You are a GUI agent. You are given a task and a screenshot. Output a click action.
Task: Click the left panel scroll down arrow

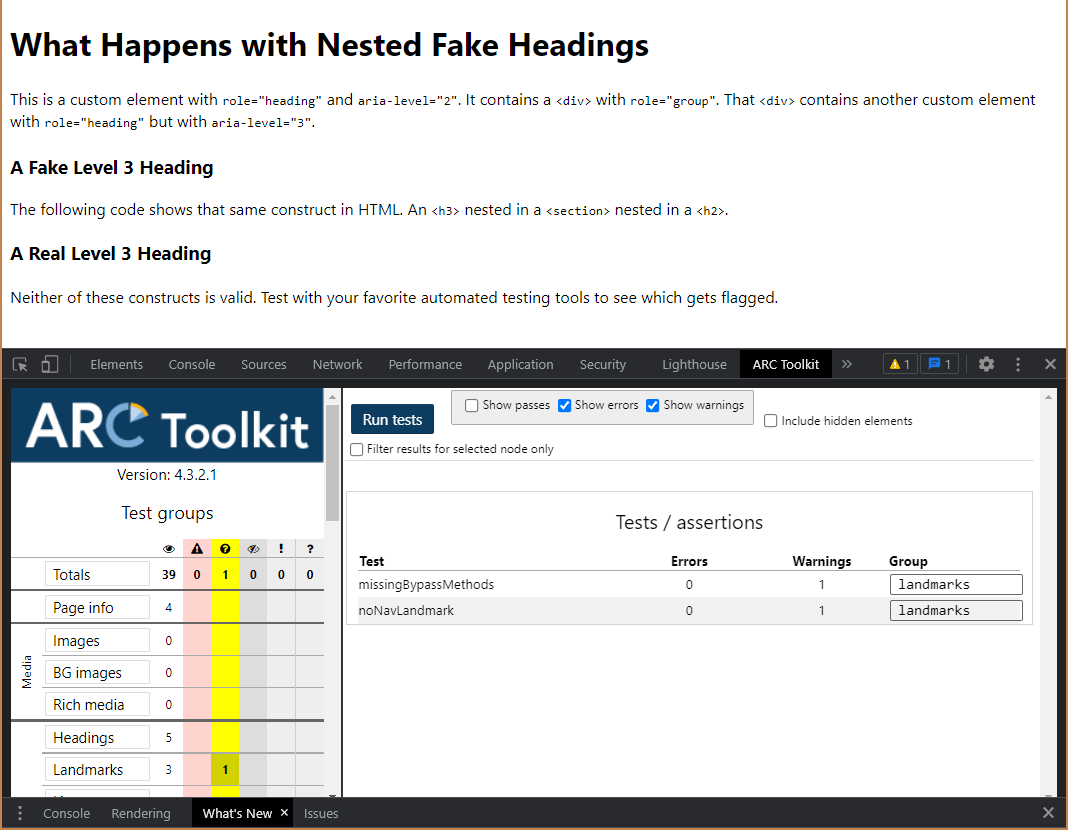332,794
